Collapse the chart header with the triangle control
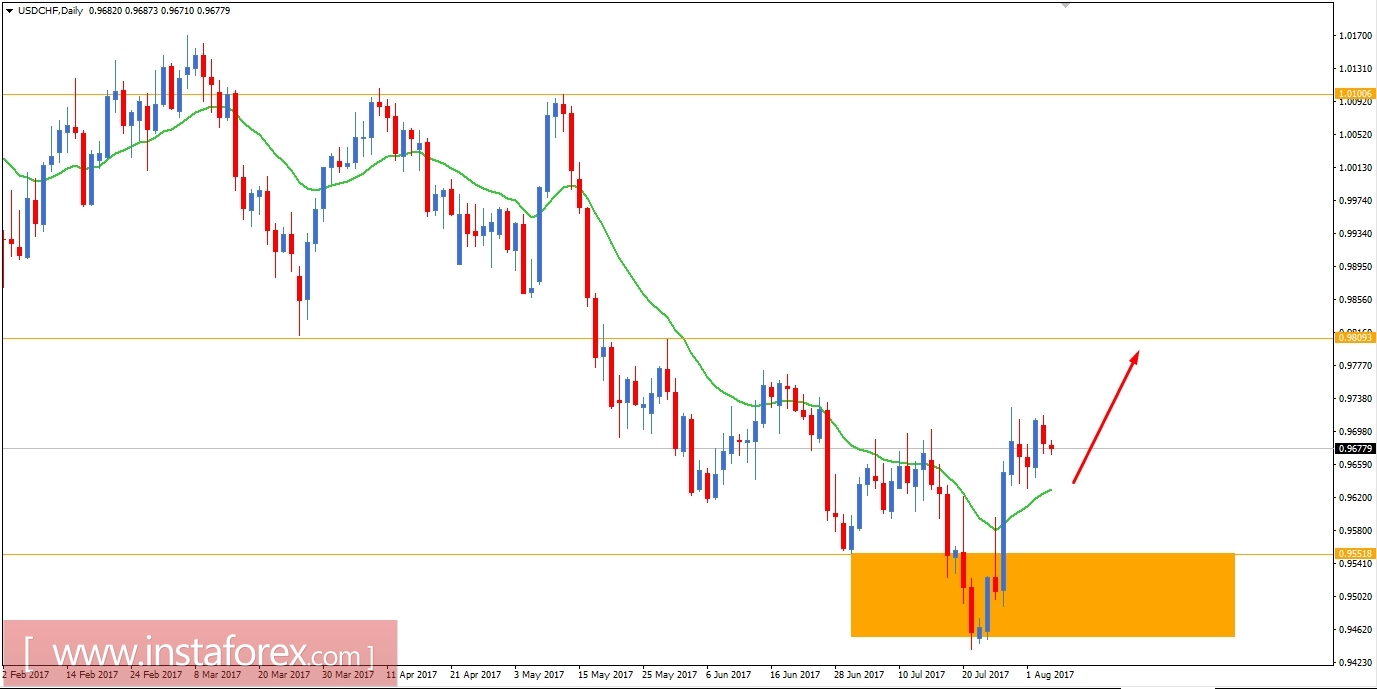 coord(11,10)
